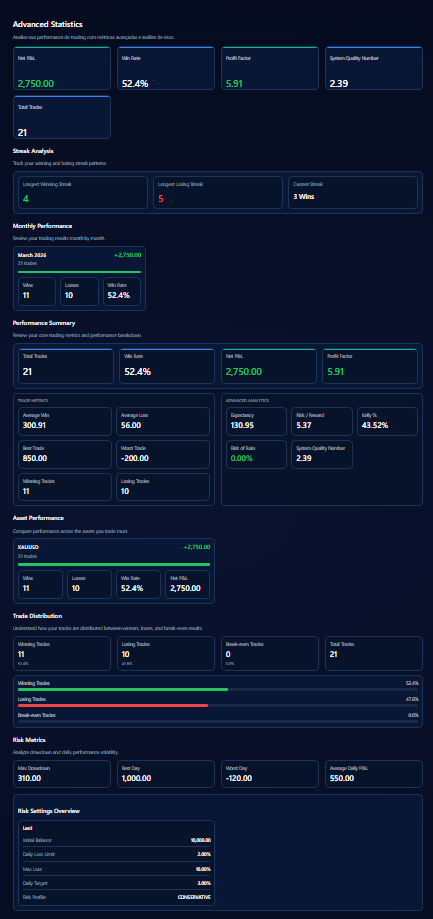
Task: Click the Longest Losing Streak card
Action: (x=218, y=192)
